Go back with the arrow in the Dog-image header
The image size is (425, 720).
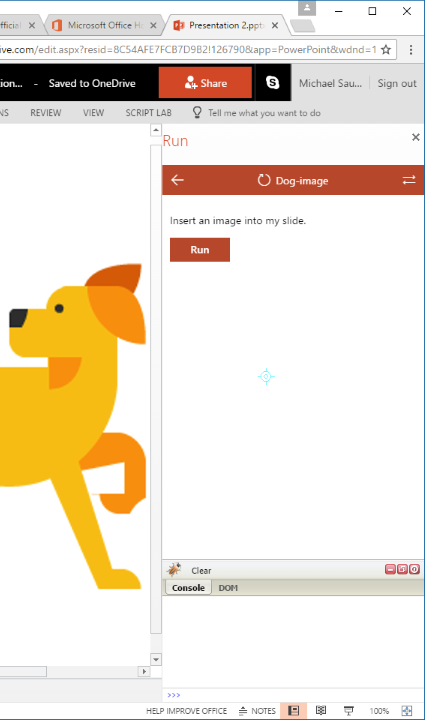tap(178, 180)
